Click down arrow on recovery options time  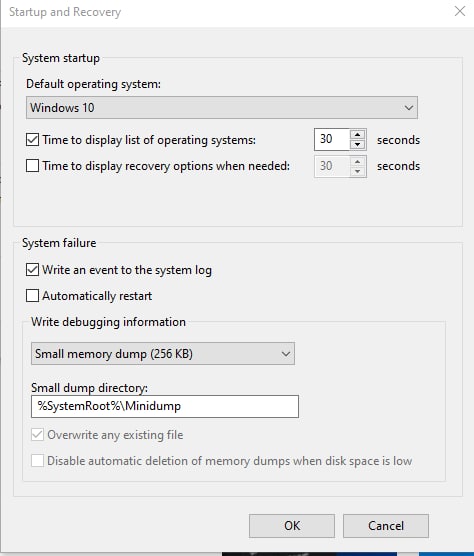point(357,171)
